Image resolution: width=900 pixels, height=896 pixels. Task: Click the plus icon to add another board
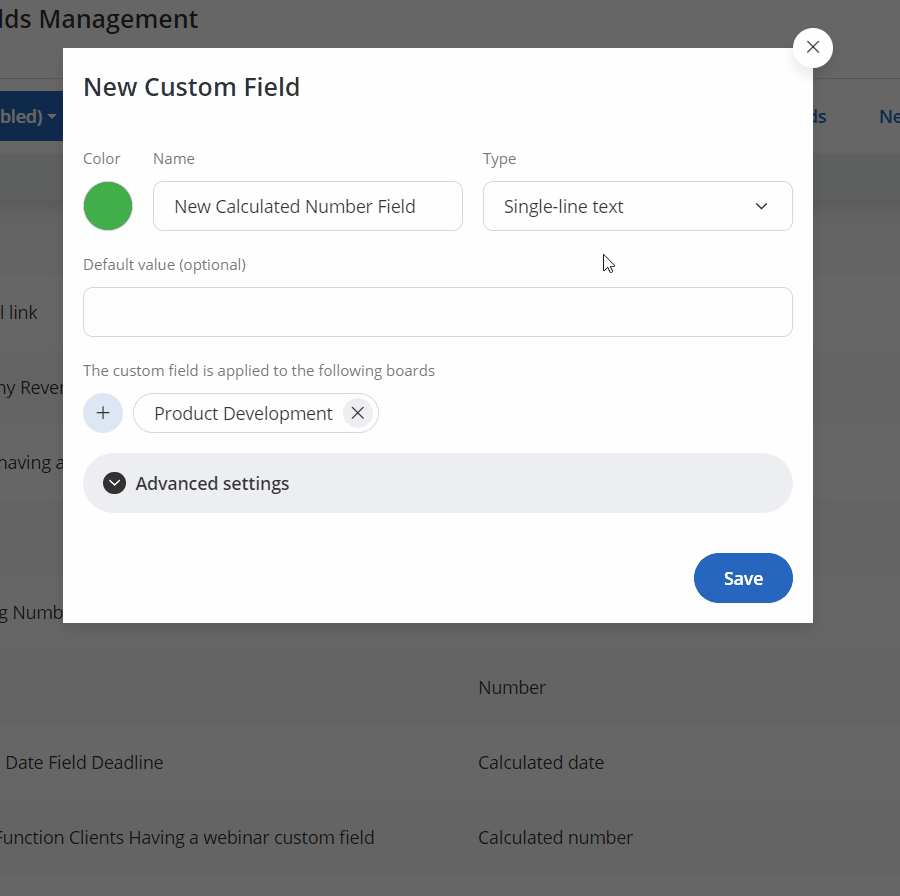pyautogui.click(x=103, y=412)
